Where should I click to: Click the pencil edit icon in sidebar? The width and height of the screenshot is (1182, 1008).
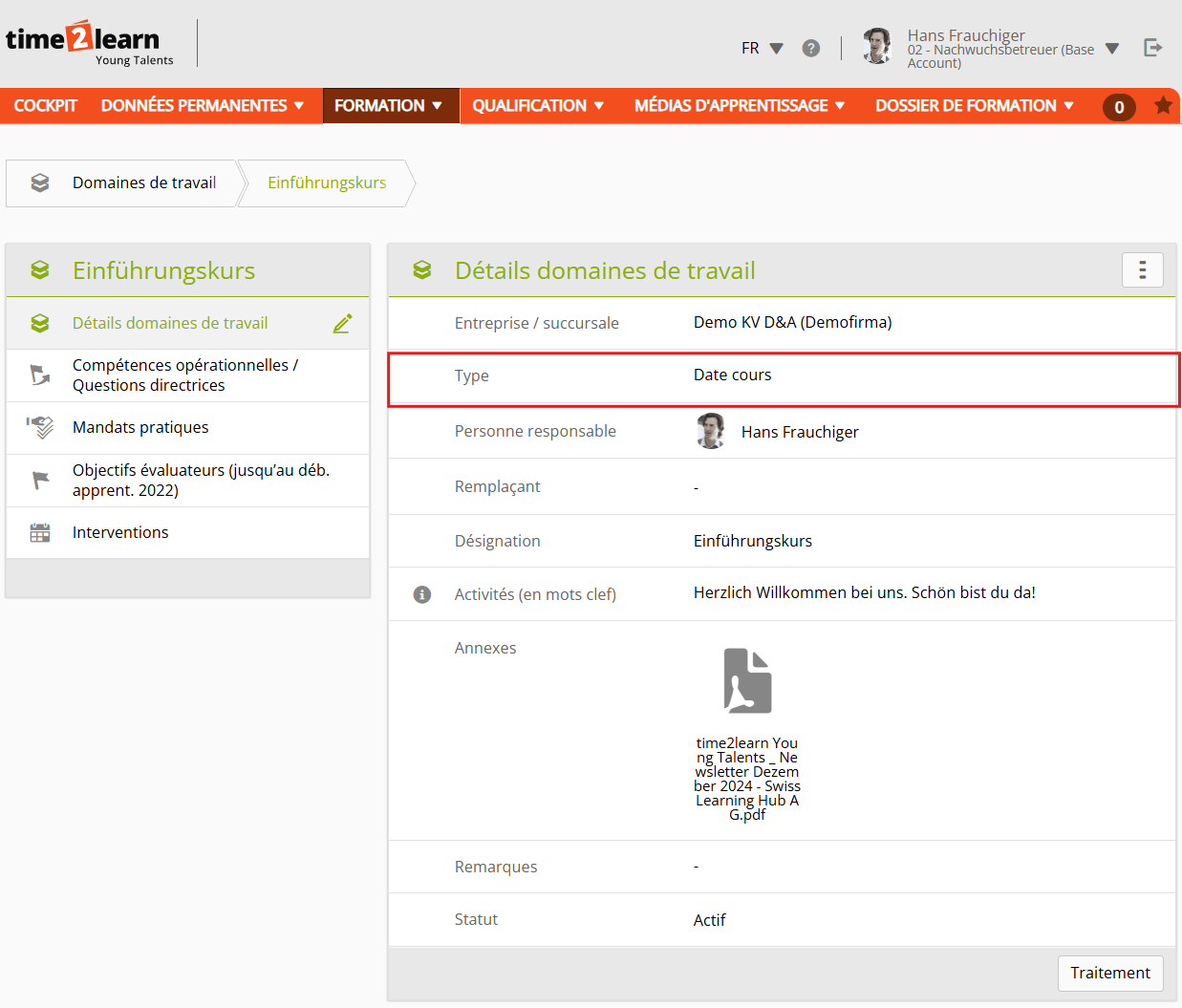(x=342, y=324)
